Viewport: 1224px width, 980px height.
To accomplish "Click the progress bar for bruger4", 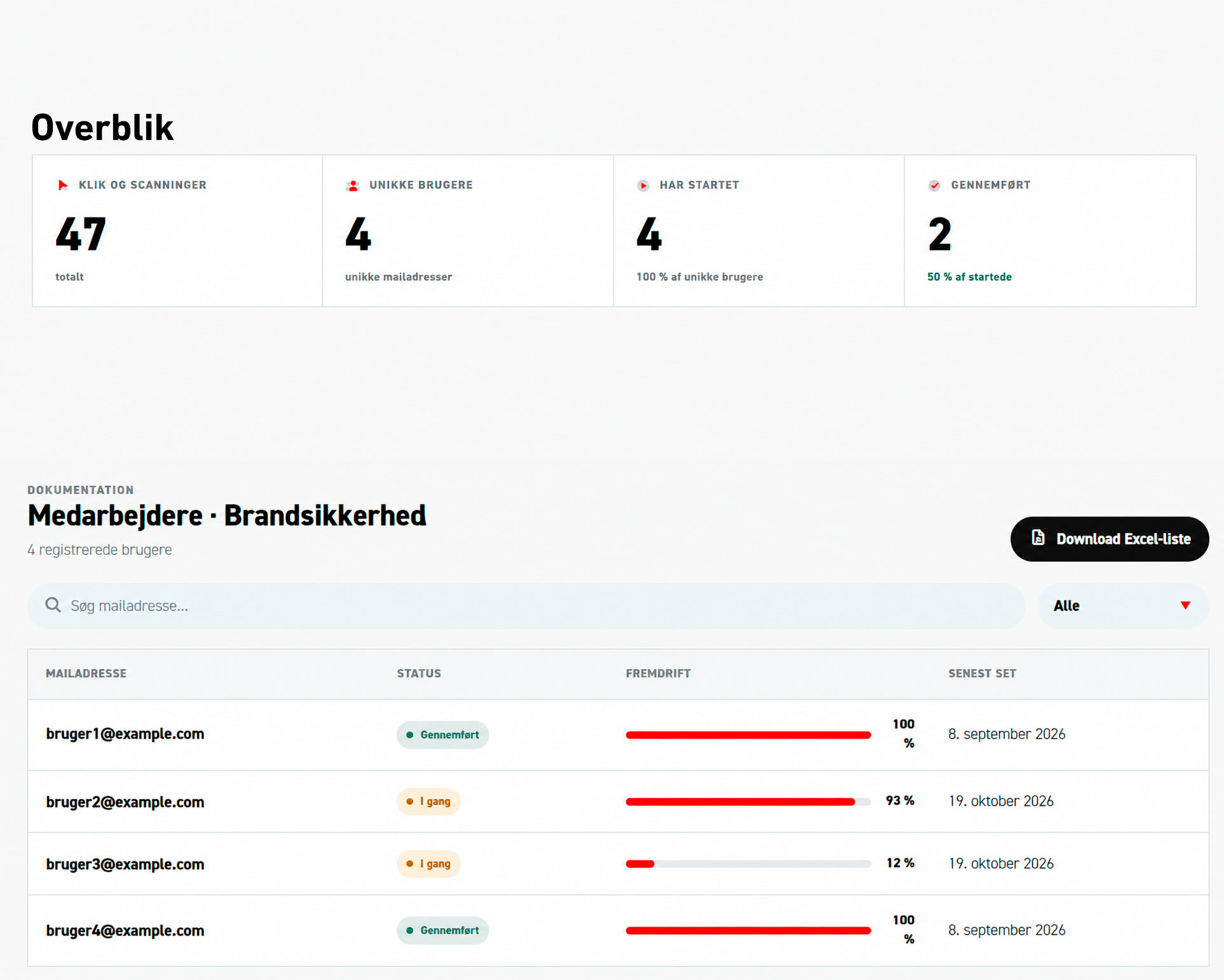I will 748,930.
